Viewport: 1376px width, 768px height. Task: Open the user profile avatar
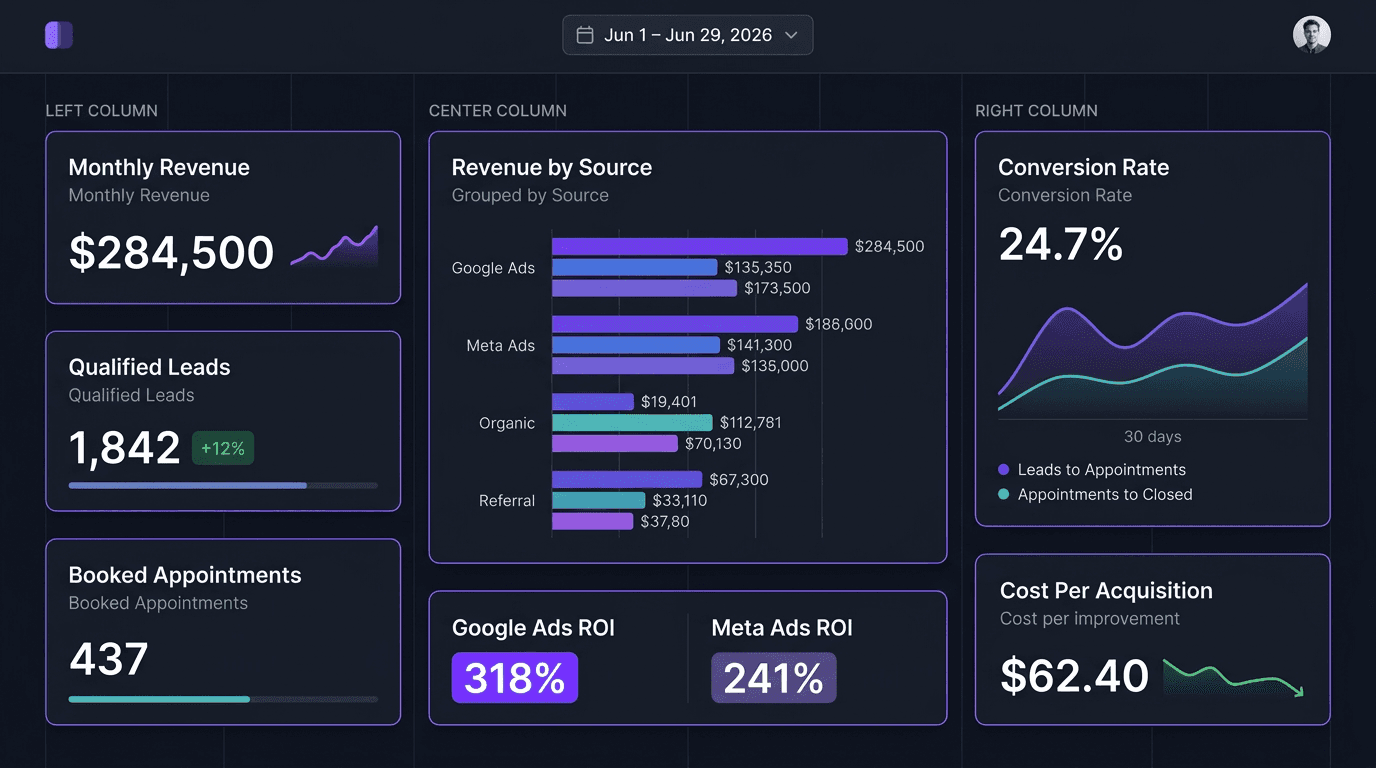(1311, 35)
